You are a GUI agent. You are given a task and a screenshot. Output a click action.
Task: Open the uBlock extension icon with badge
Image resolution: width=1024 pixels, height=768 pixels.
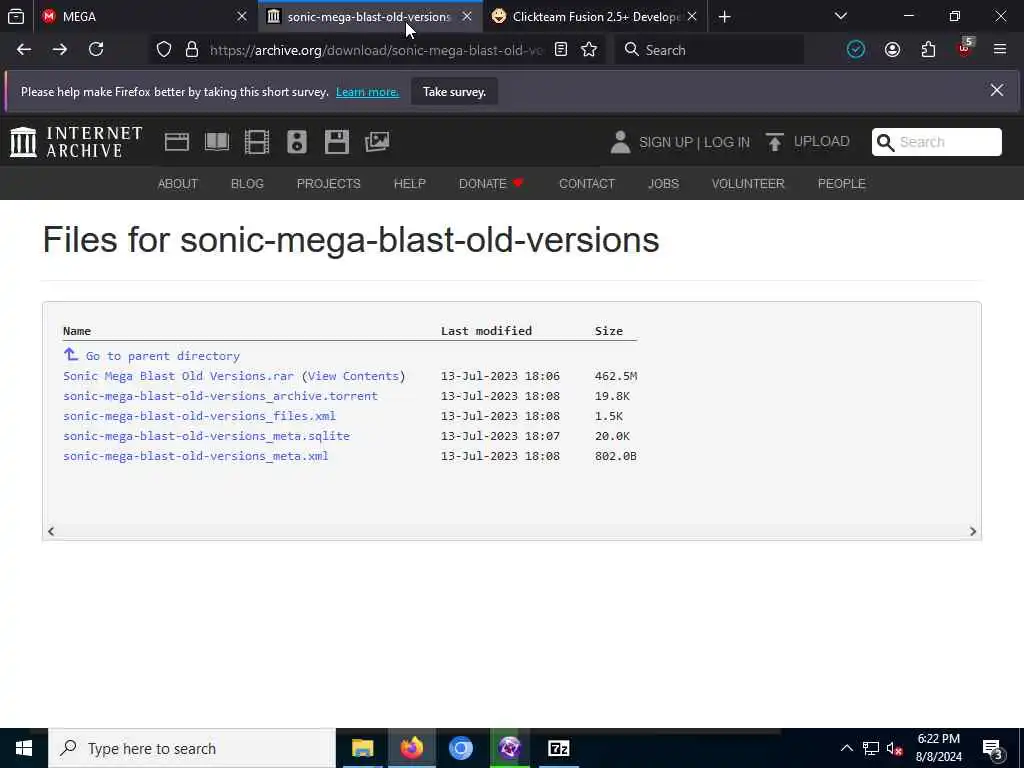(x=965, y=48)
